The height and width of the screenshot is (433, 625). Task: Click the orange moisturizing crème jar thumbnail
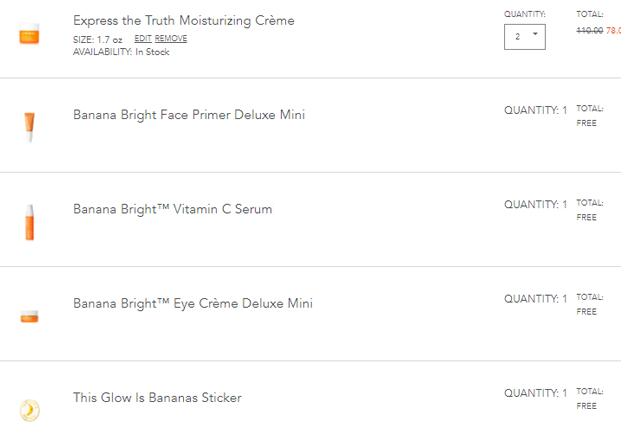pos(29,34)
